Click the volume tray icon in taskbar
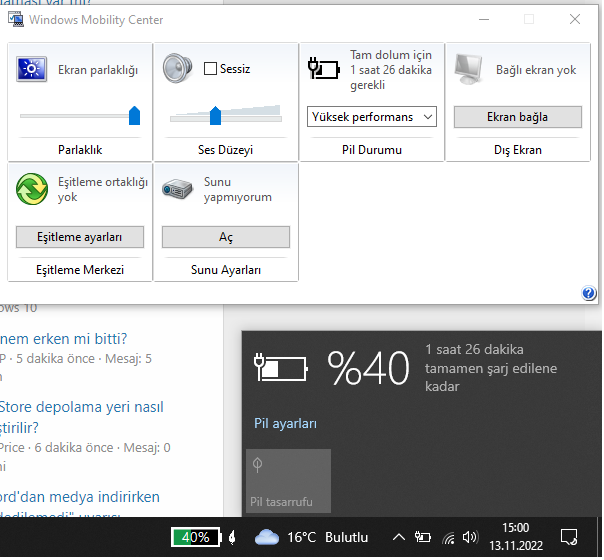 click(x=471, y=538)
